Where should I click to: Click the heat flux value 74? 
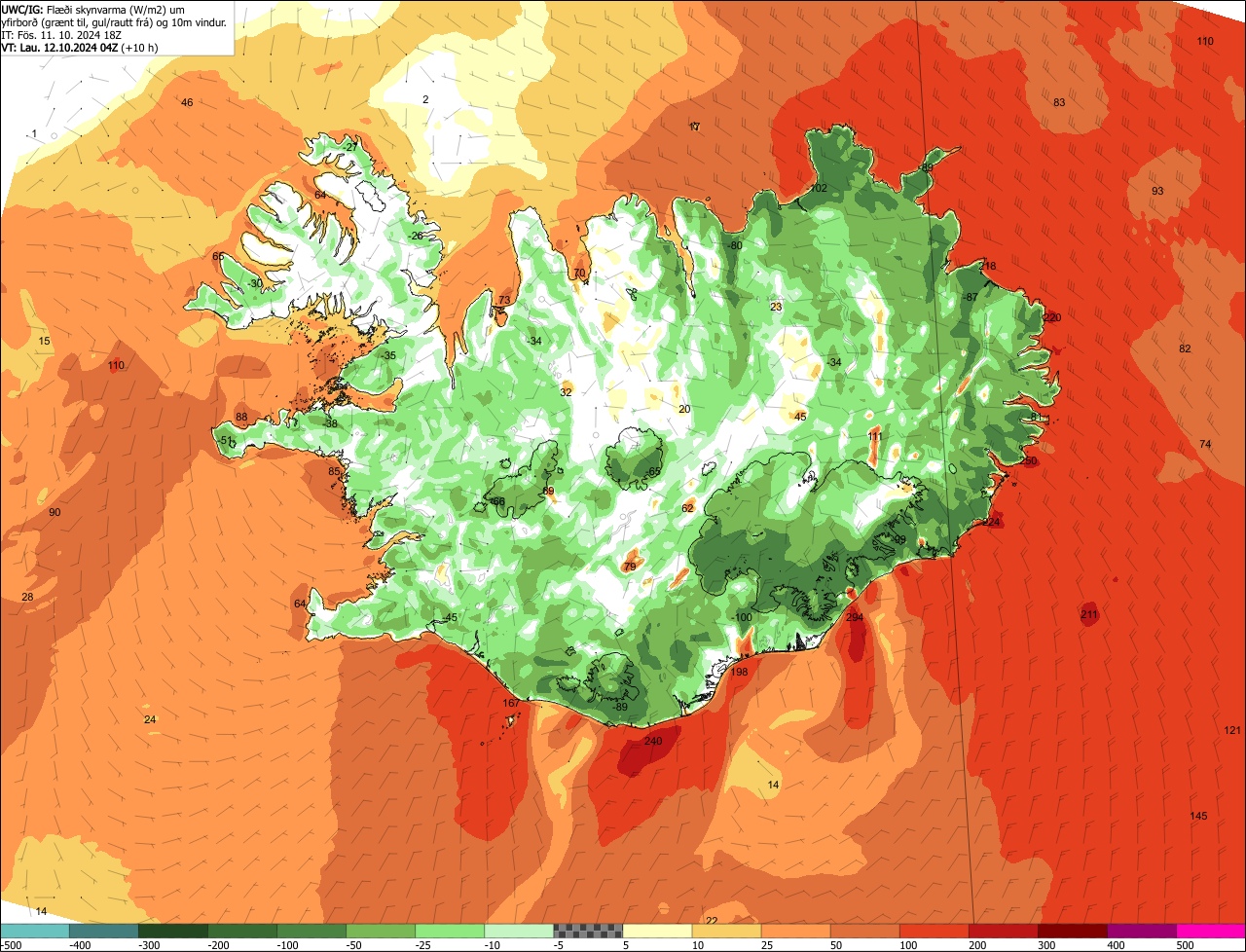1205,445
